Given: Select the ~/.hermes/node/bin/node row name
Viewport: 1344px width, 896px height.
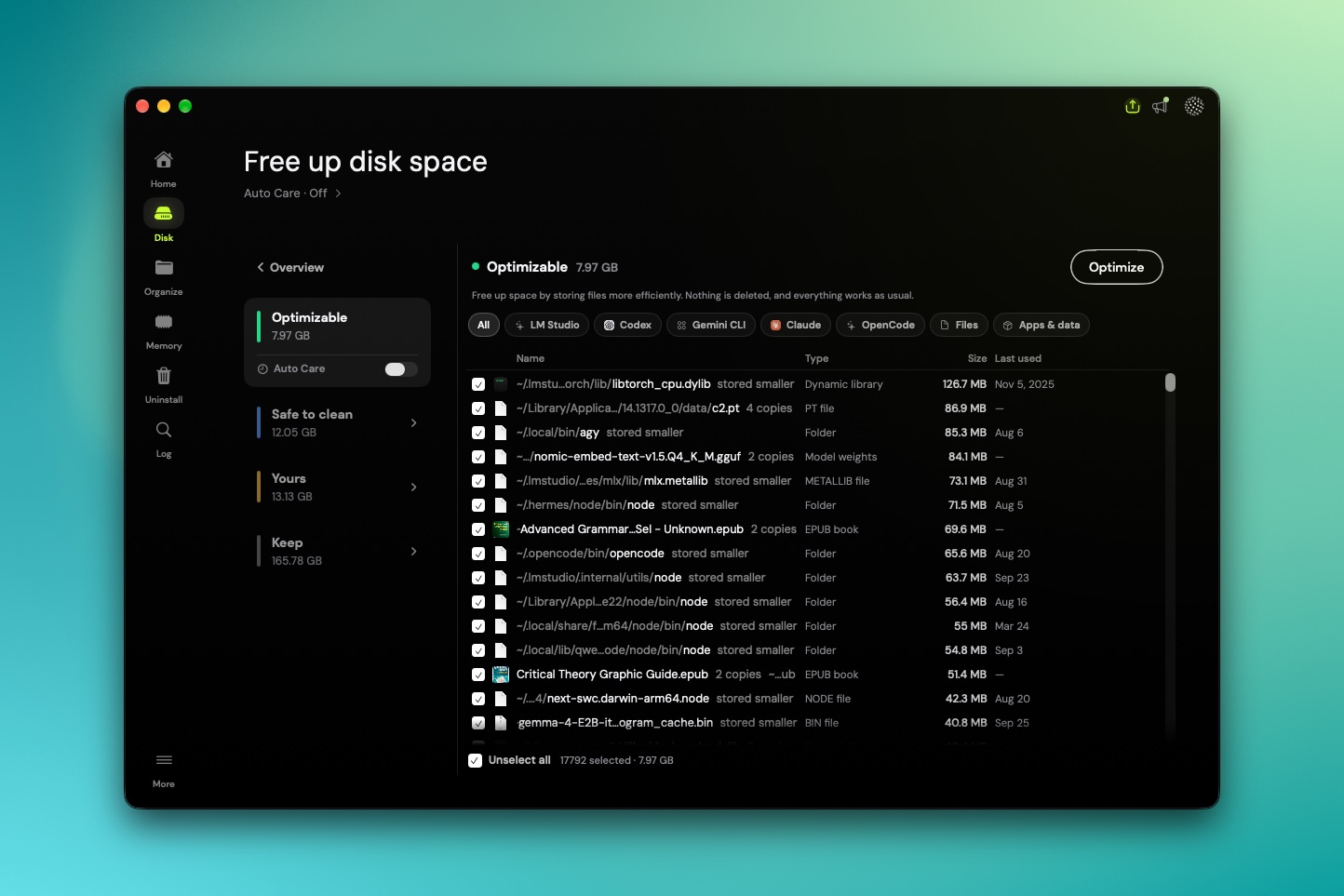Looking at the screenshot, I should pyautogui.click(x=585, y=505).
